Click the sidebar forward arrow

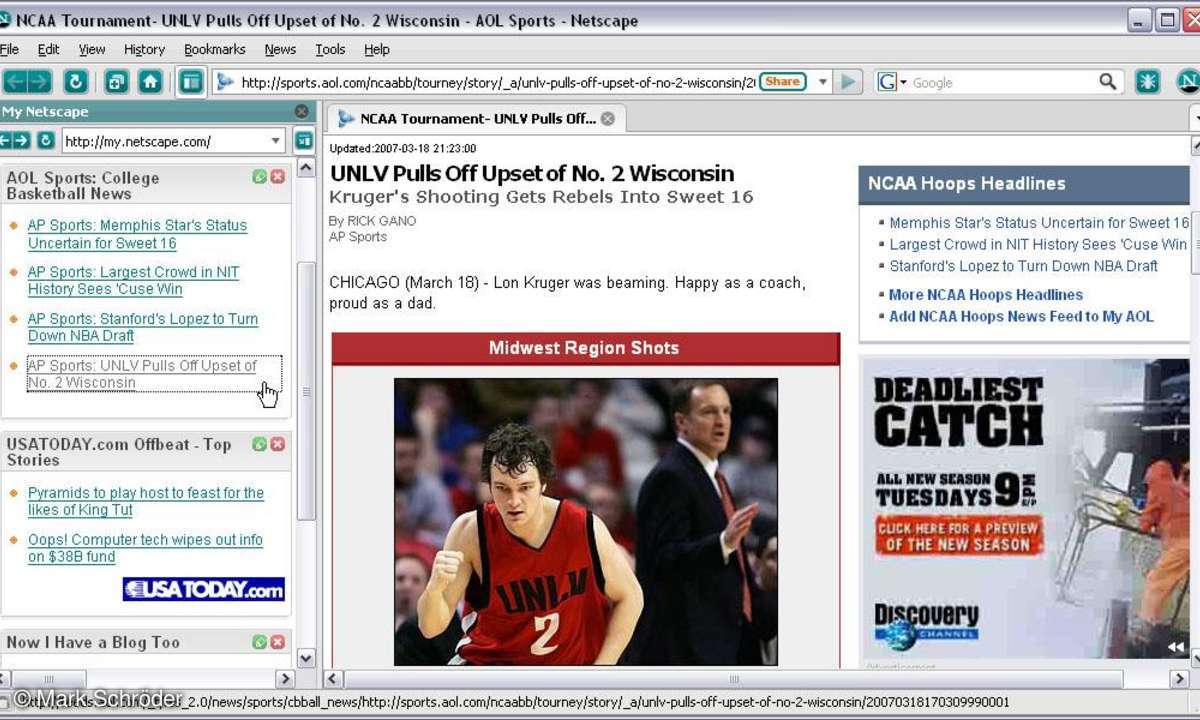click(x=21, y=141)
